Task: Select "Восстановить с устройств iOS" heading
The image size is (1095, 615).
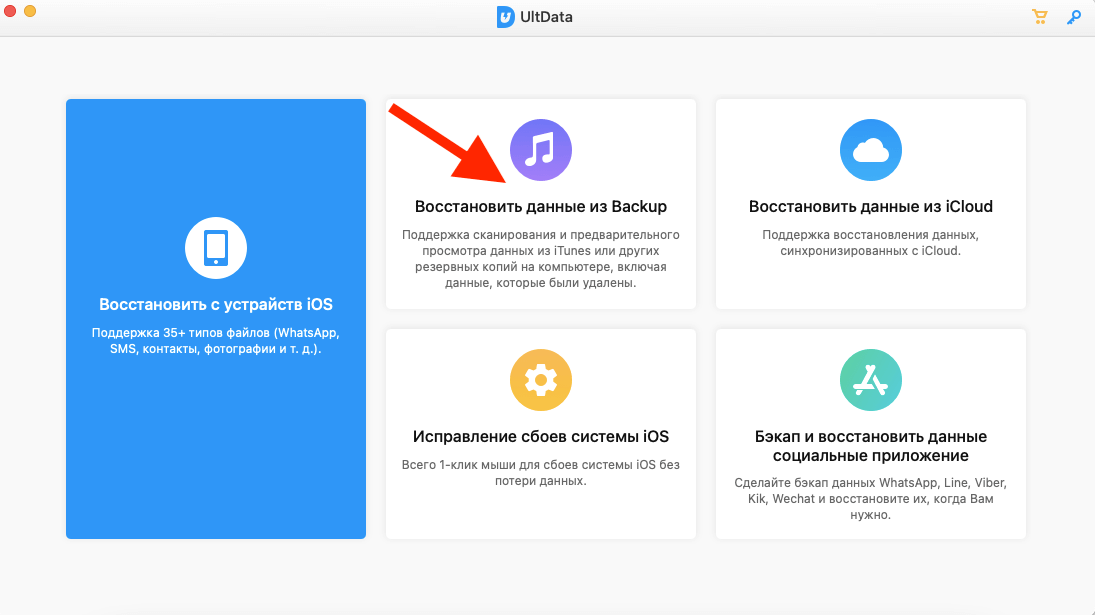Action: (216, 304)
